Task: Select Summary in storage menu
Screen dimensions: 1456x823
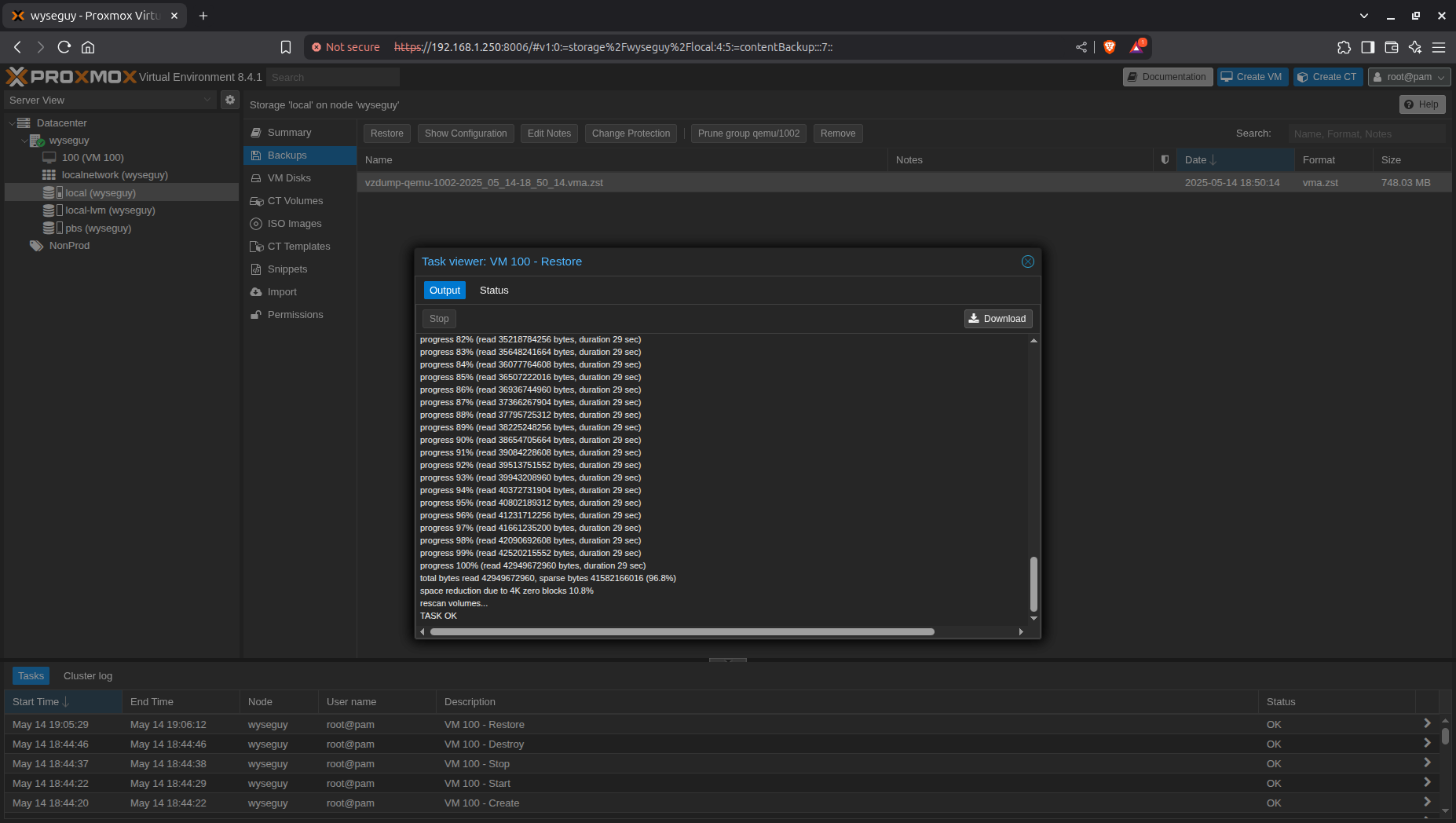Action: 300,133
